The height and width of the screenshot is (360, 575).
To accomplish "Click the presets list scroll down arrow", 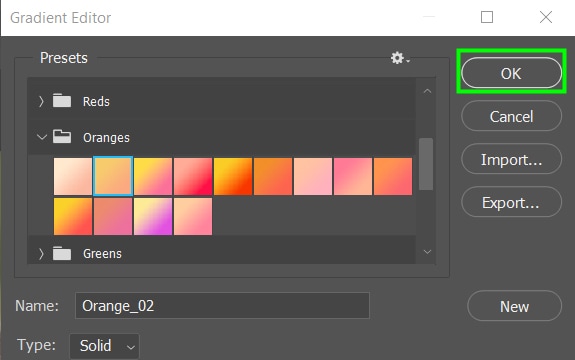I will [427, 252].
